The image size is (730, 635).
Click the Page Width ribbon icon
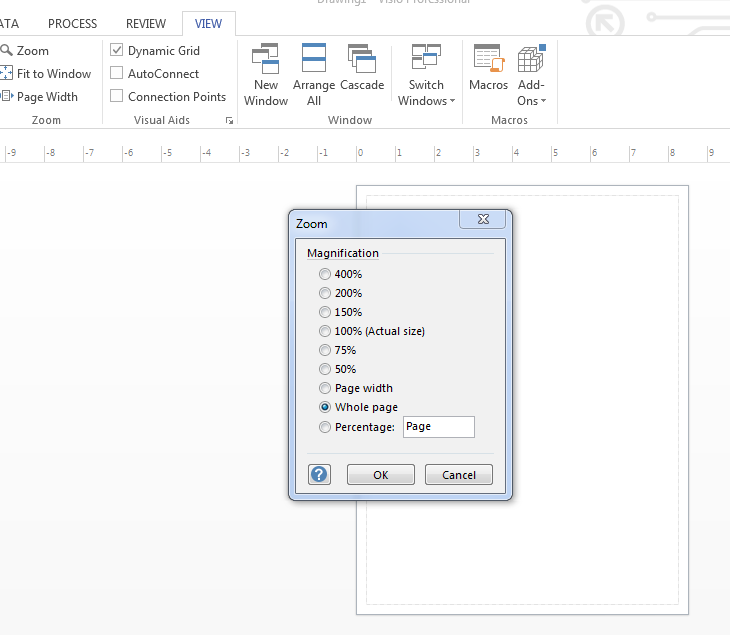(x=7, y=97)
